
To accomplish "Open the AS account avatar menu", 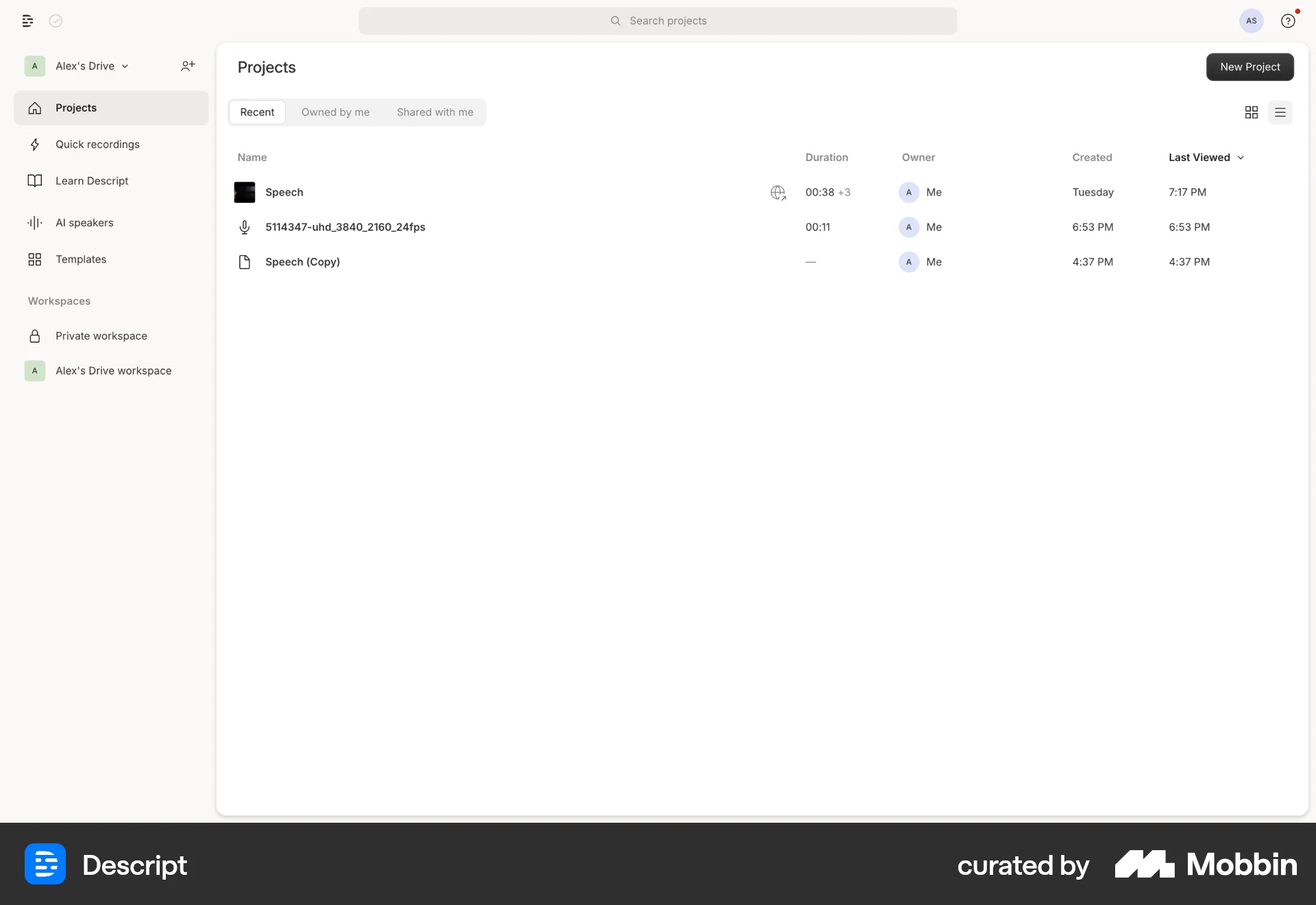I will pyautogui.click(x=1250, y=21).
